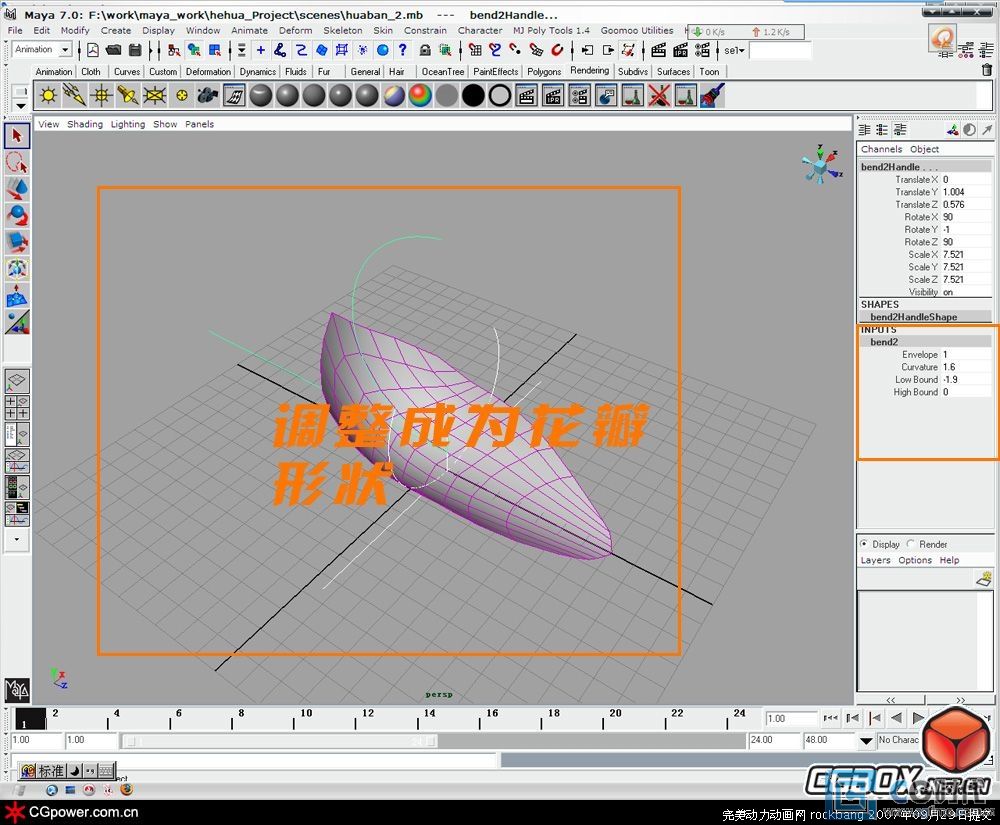
Task: Save the scene with the floppy disk icon
Action: pos(135,50)
